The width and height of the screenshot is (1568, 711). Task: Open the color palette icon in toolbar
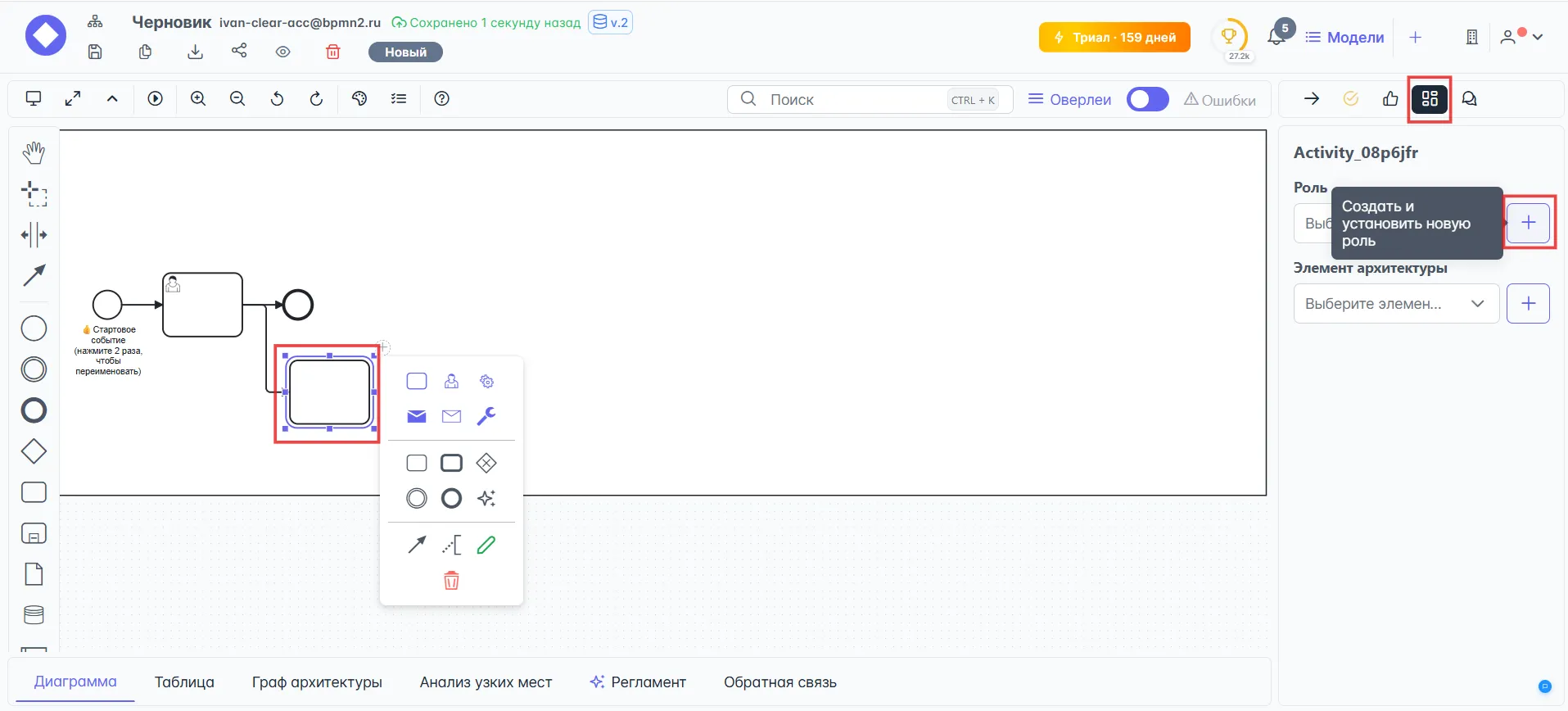point(359,99)
